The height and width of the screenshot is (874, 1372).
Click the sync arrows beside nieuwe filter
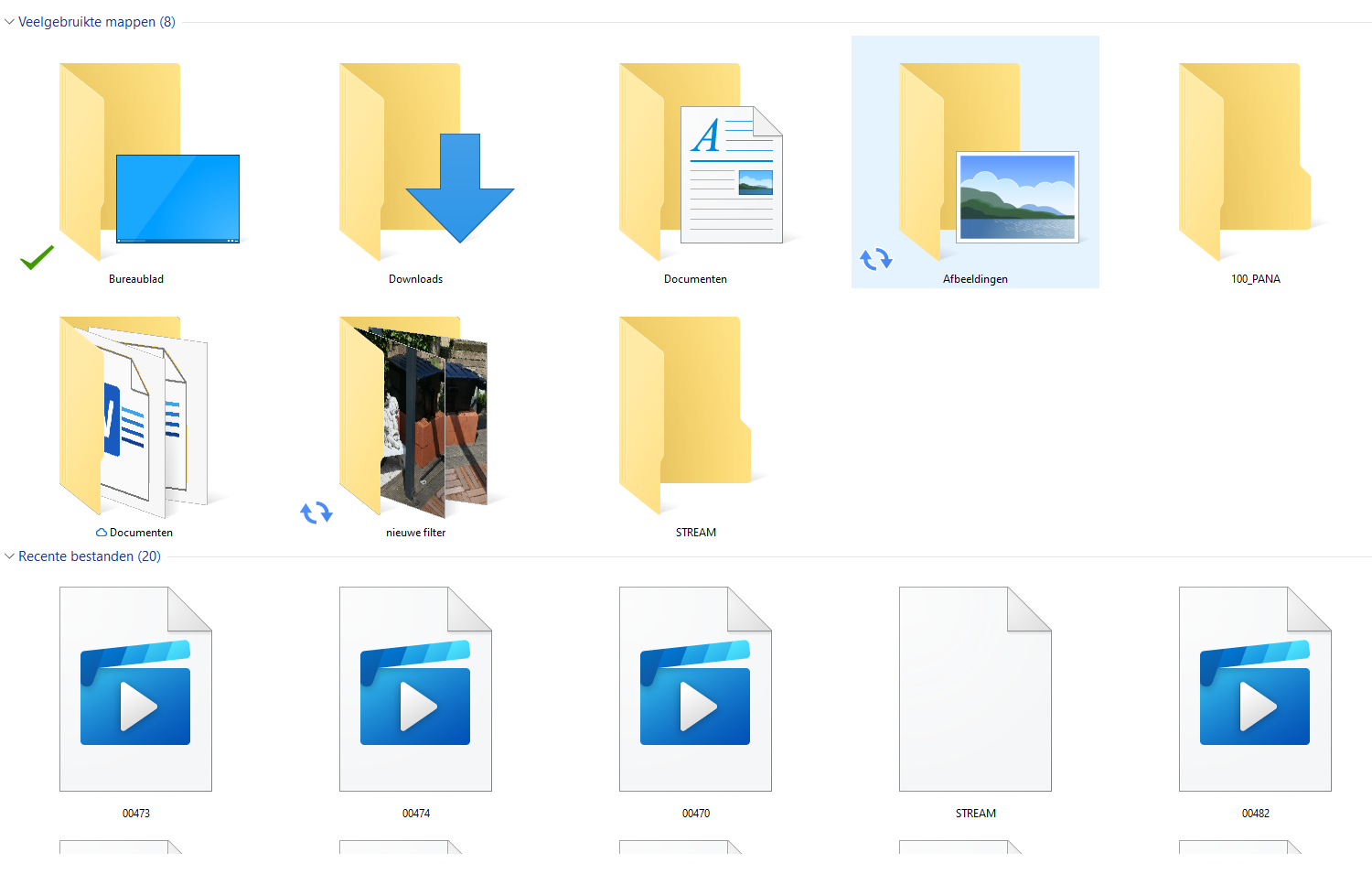pyautogui.click(x=316, y=513)
